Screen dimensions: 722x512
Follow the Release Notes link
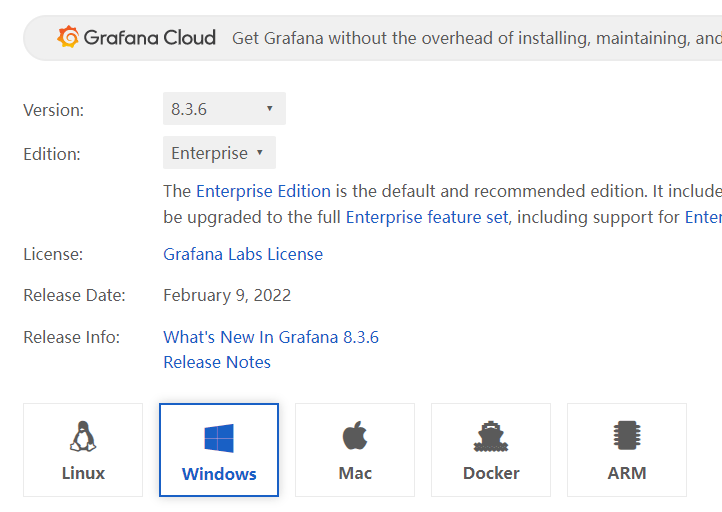click(x=217, y=362)
